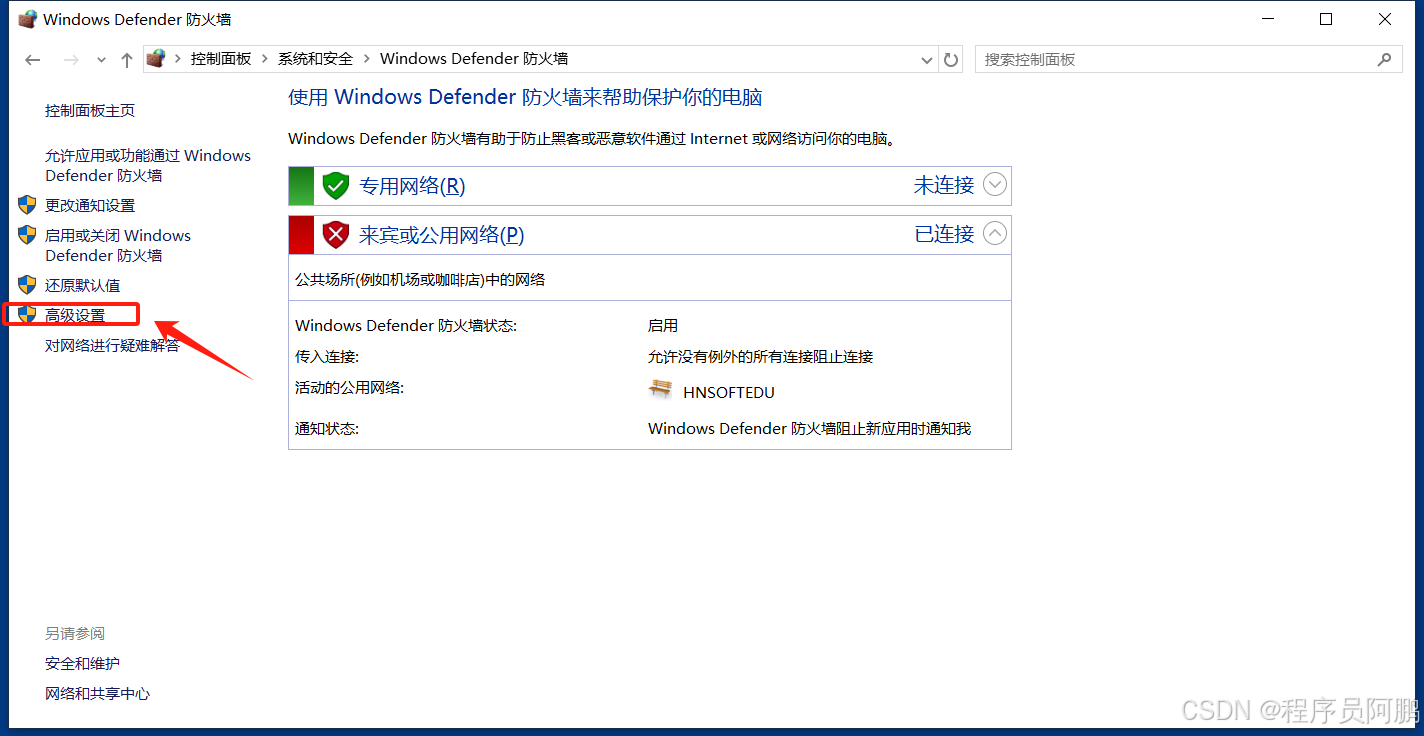This screenshot has width=1424, height=736.
Task: Click Windows Defender 防火墙 breadcrumb segment
Action: tap(474, 59)
